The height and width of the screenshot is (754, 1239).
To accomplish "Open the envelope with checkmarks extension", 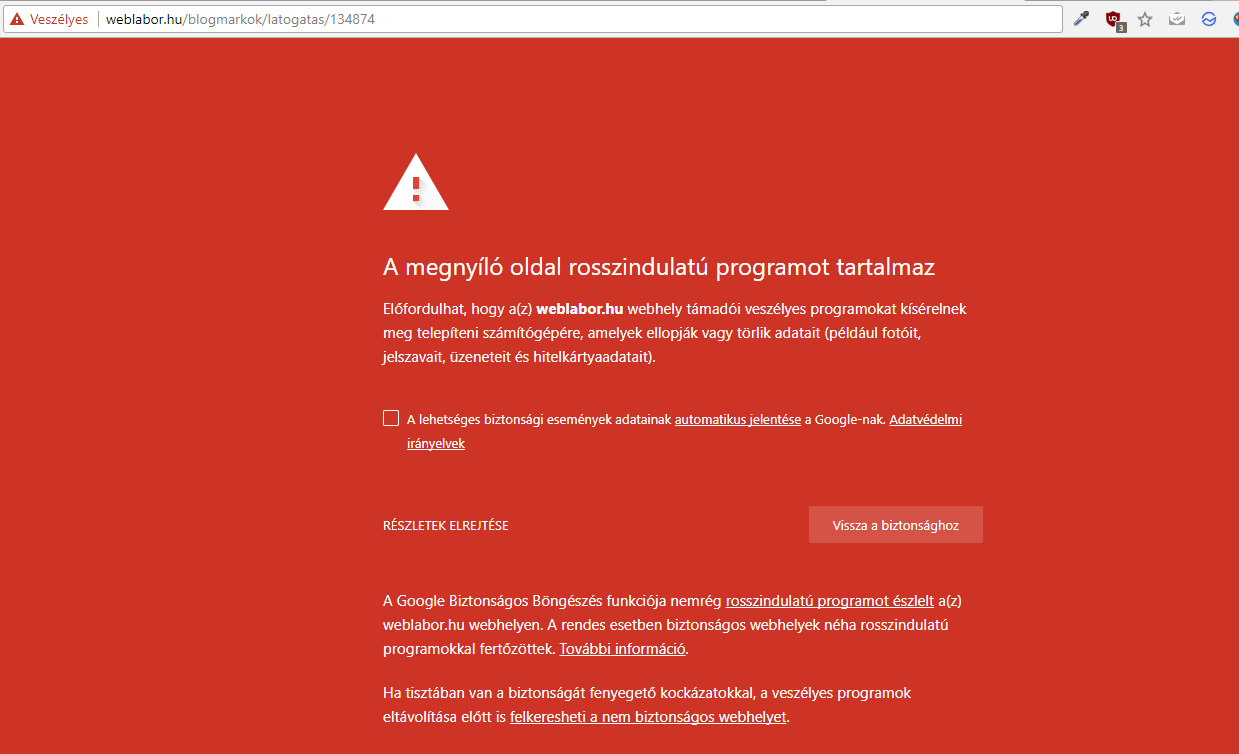I will (x=1177, y=19).
